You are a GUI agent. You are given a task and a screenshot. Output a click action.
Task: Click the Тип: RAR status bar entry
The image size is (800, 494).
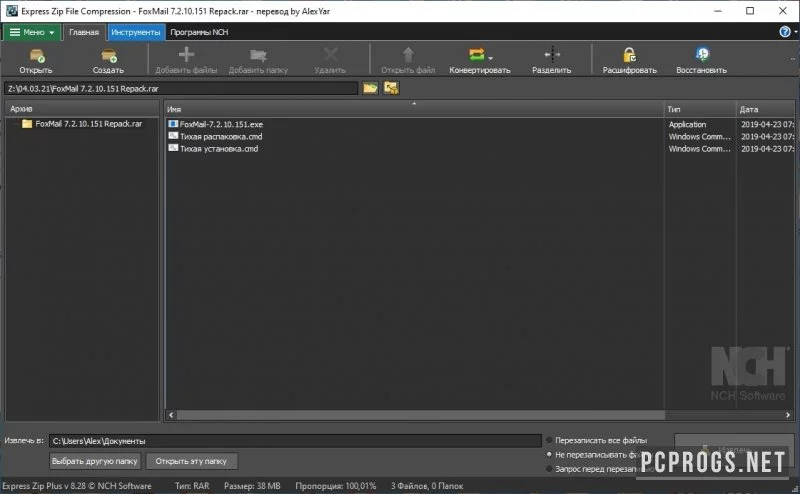click(x=192, y=486)
